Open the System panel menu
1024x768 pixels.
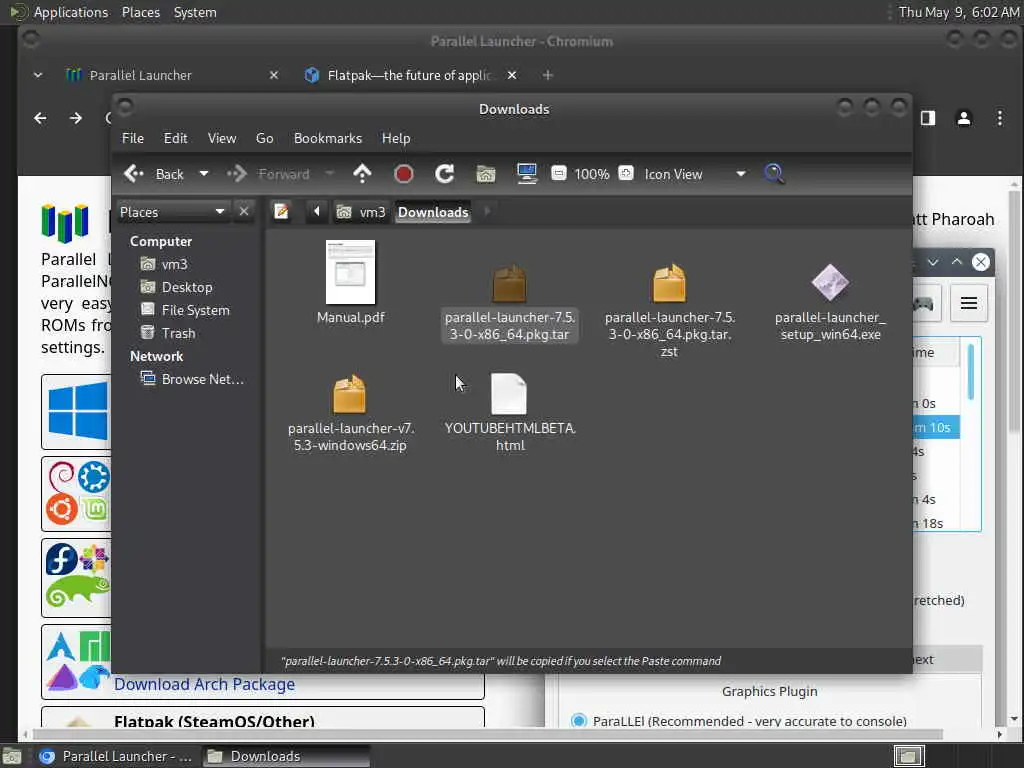click(195, 12)
